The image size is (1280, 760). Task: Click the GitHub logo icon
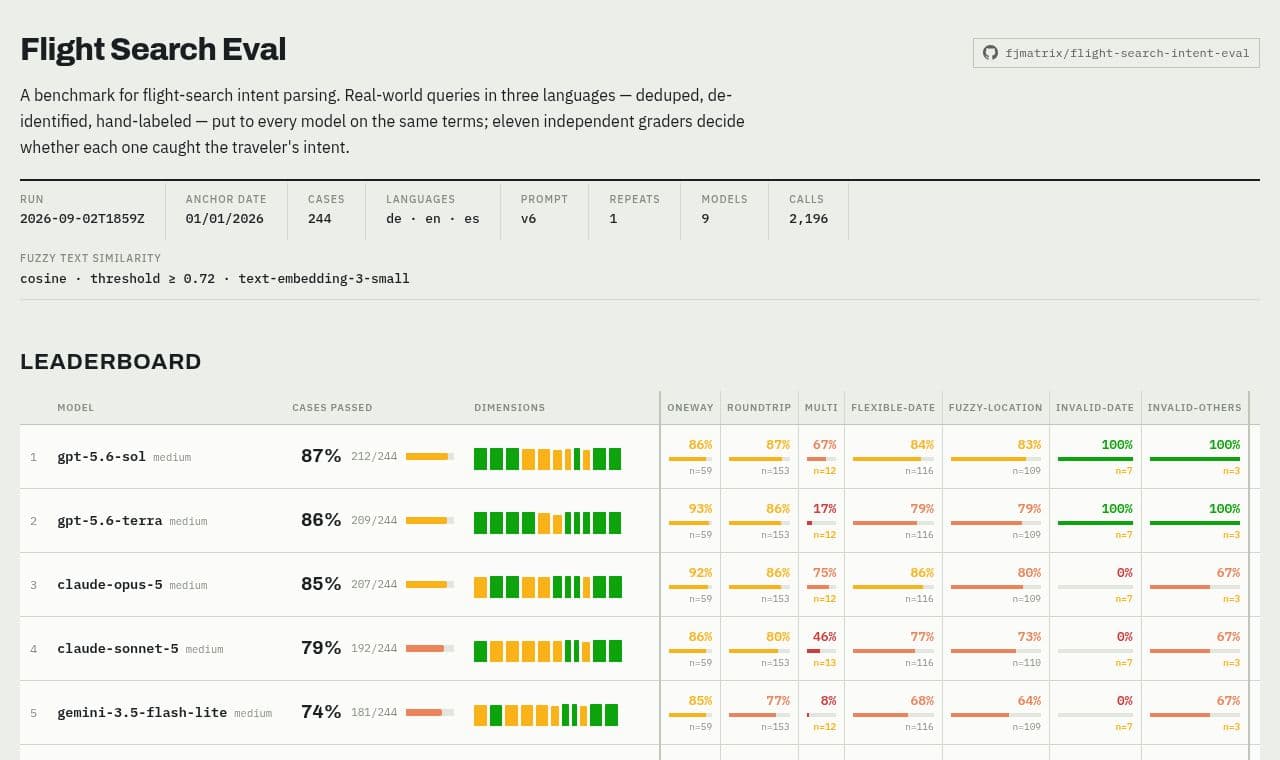click(990, 53)
